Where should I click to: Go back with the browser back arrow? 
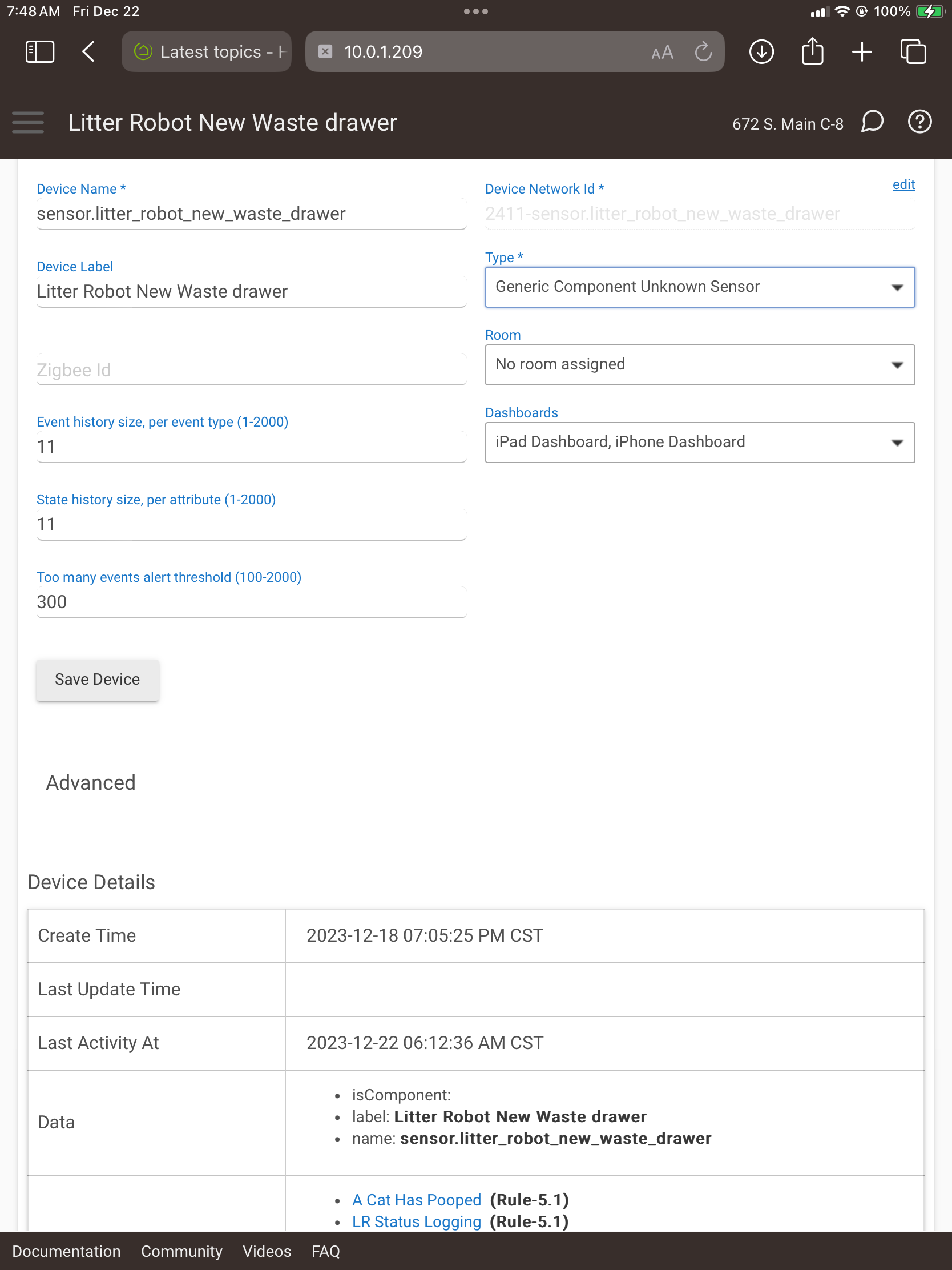tap(88, 51)
